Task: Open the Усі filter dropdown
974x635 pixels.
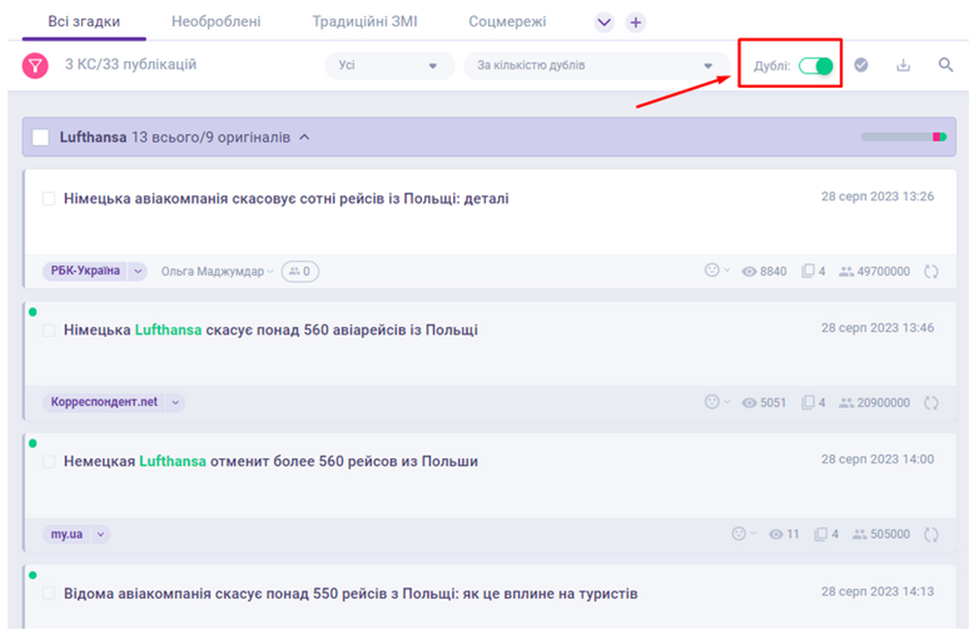Action: 388,66
